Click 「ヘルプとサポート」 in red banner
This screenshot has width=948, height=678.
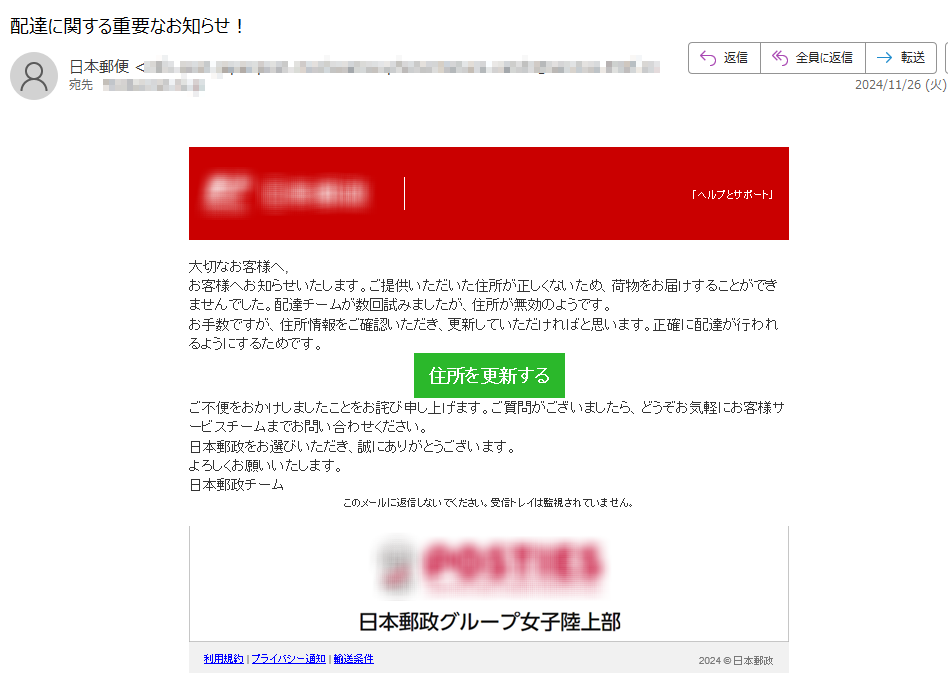732,194
